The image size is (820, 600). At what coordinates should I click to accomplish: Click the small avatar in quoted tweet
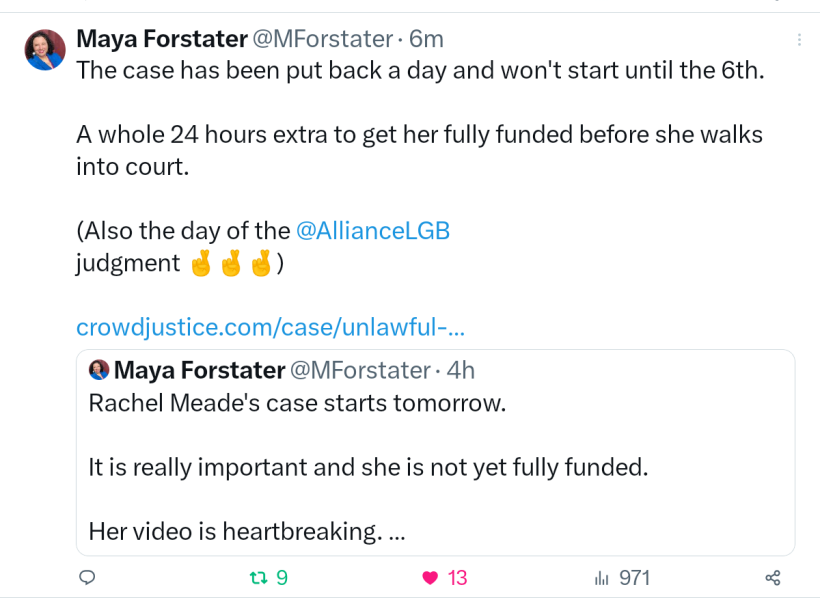tap(99, 370)
